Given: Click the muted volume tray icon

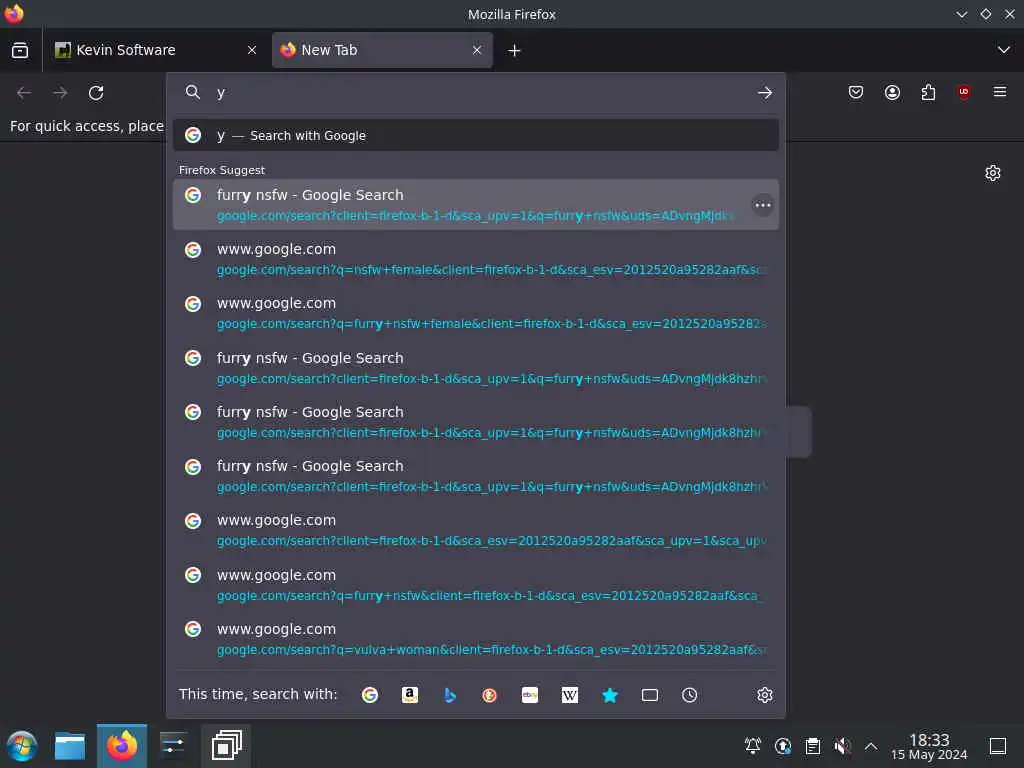Looking at the screenshot, I should pyautogui.click(x=842, y=746).
